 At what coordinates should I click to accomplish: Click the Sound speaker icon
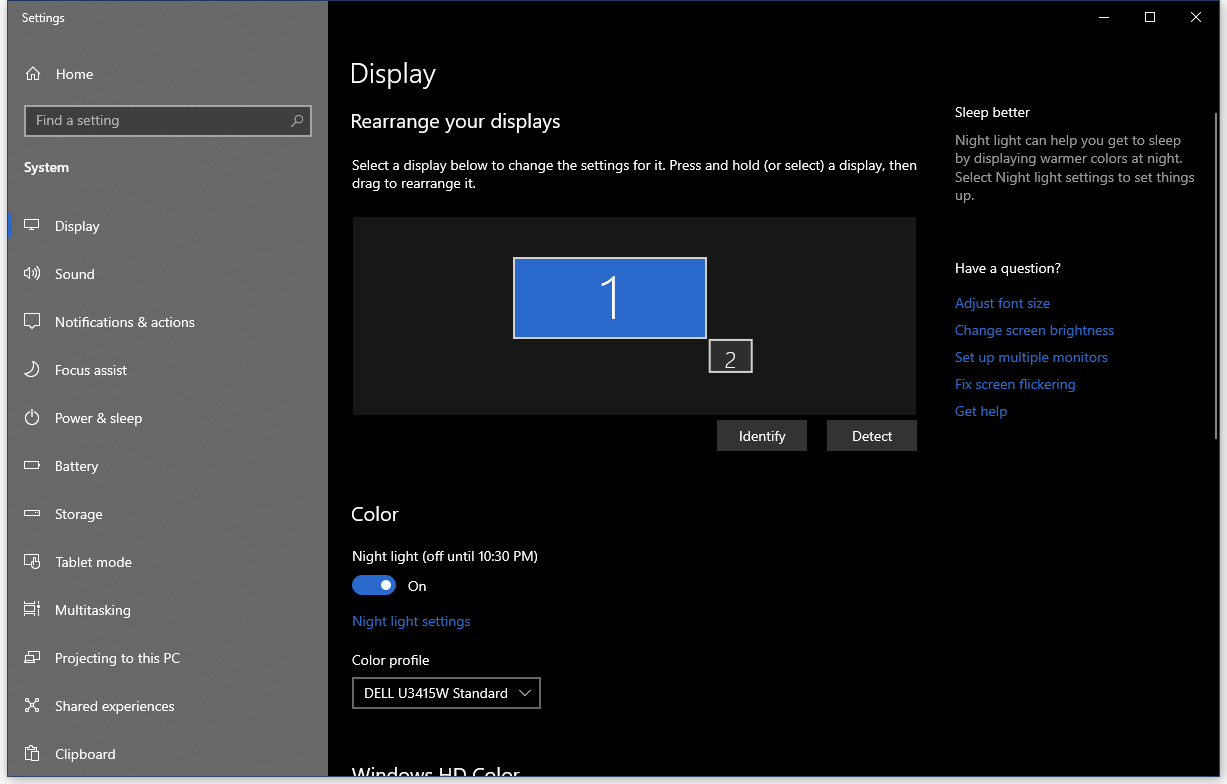click(x=32, y=274)
